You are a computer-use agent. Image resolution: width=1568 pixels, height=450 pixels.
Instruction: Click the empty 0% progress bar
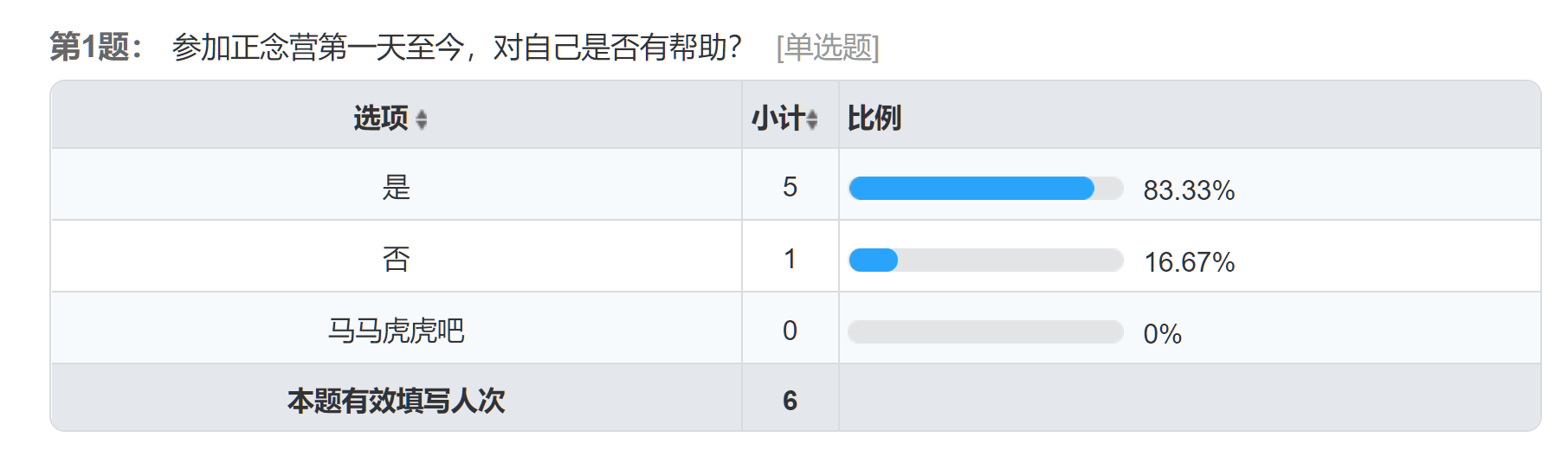[985, 331]
